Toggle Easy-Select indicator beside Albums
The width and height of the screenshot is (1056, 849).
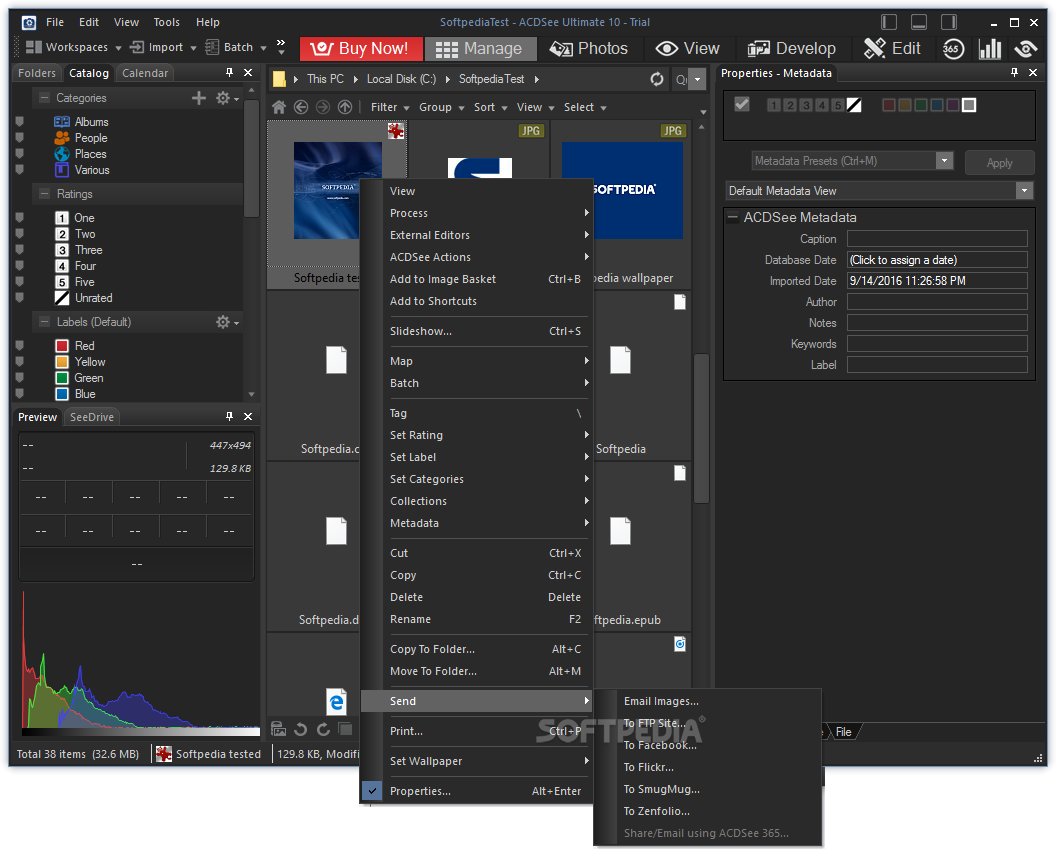[20, 122]
